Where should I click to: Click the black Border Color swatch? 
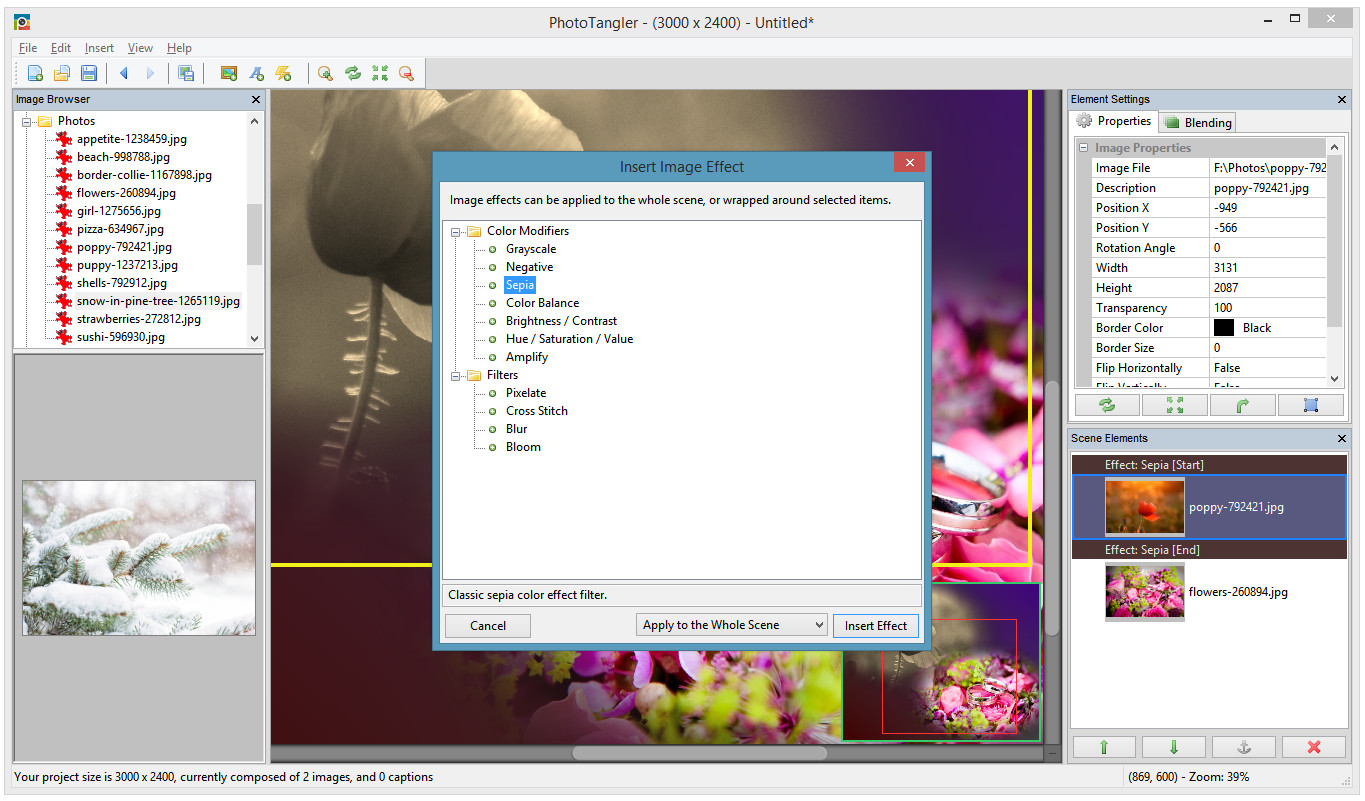point(1224,327)
